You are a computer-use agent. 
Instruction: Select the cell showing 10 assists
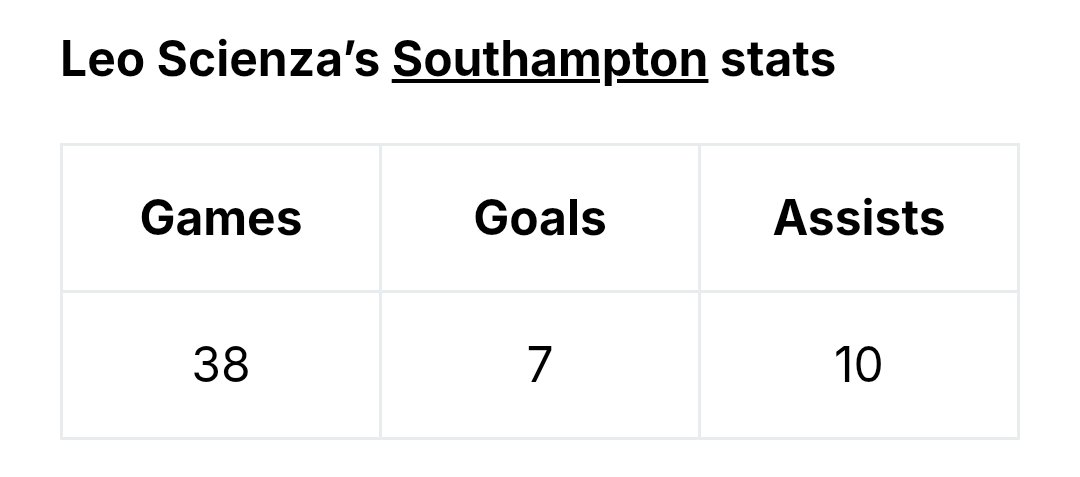(859, 365)
